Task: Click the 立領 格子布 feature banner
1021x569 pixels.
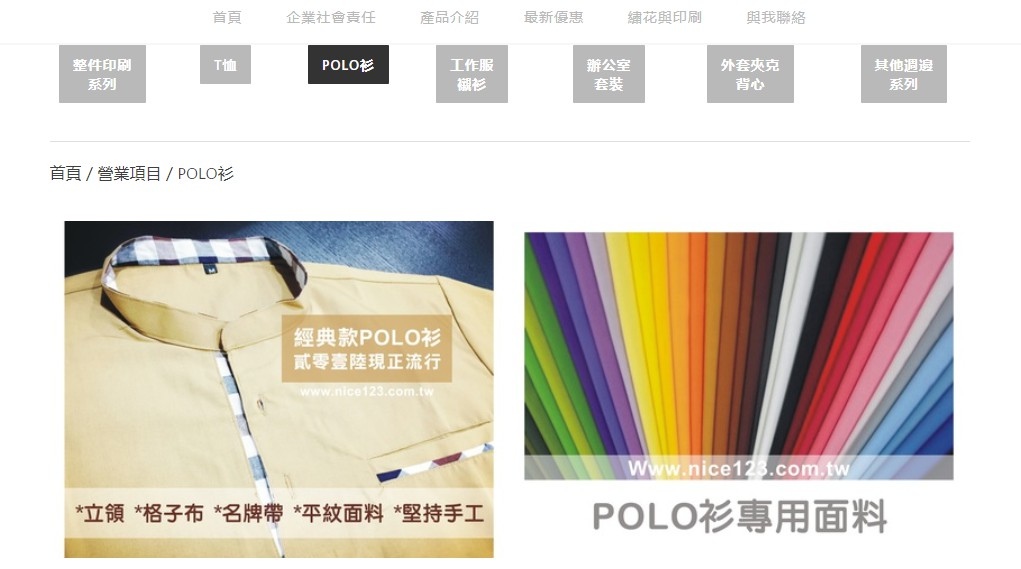Action: 279,514
